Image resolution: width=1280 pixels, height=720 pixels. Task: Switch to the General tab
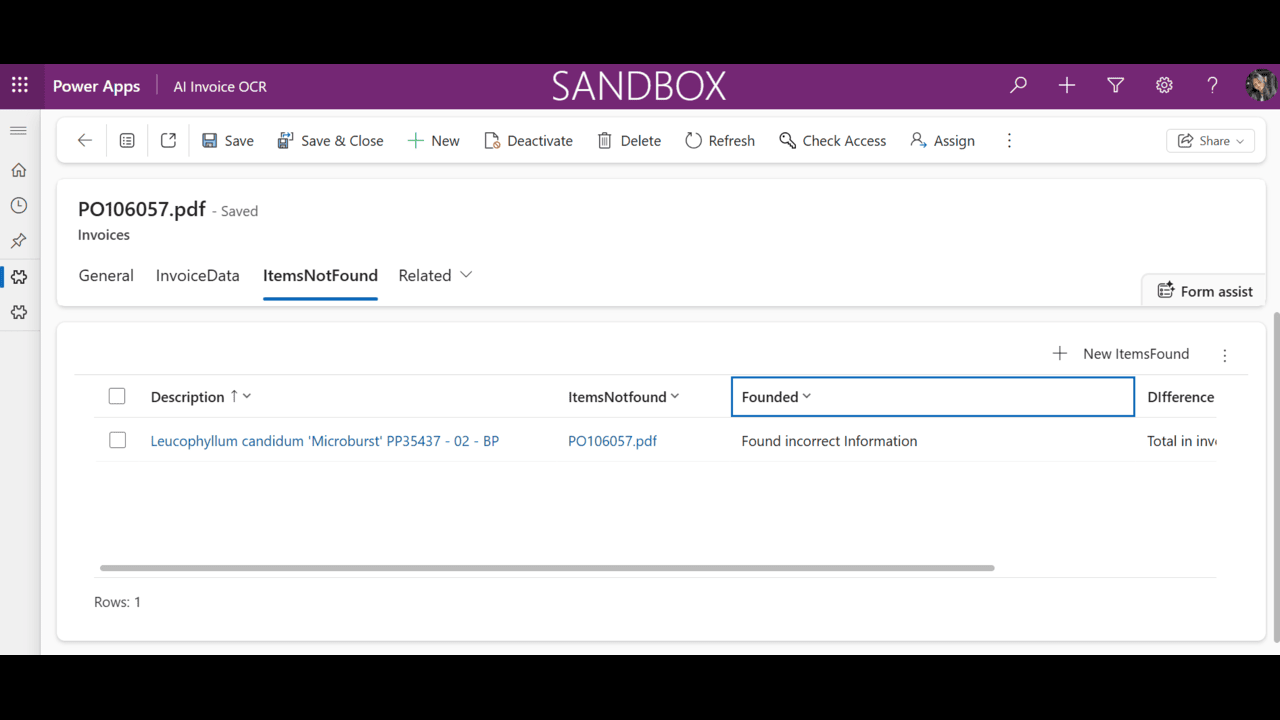coord(106,275)
